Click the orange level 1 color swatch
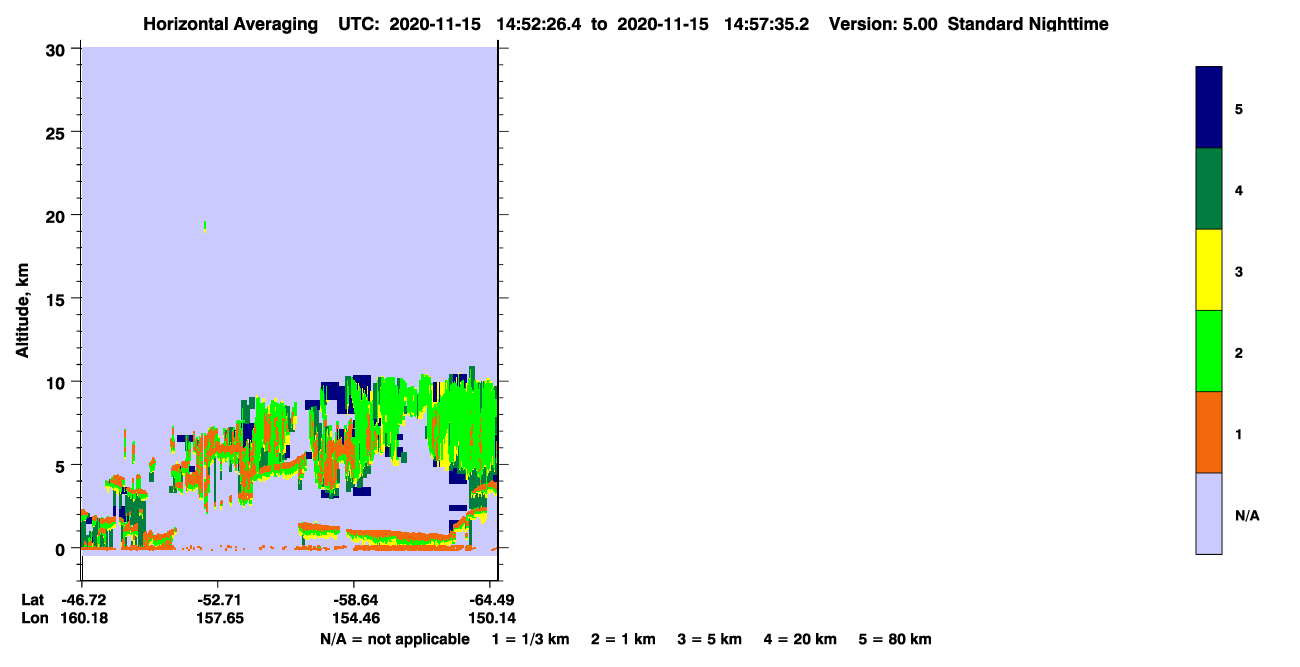The image size is (1300, 667). point(1209,432)
